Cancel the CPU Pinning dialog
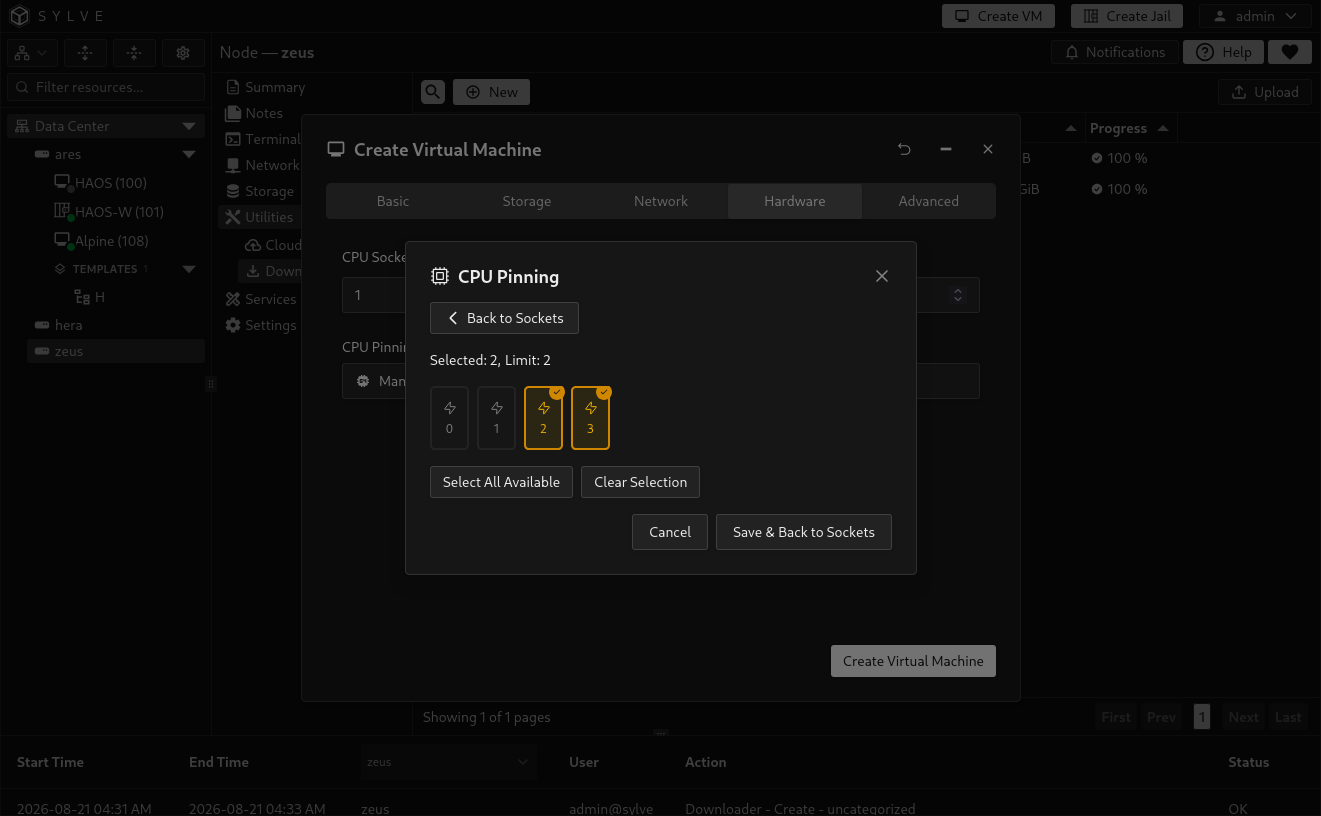 [x=670, y=532]
